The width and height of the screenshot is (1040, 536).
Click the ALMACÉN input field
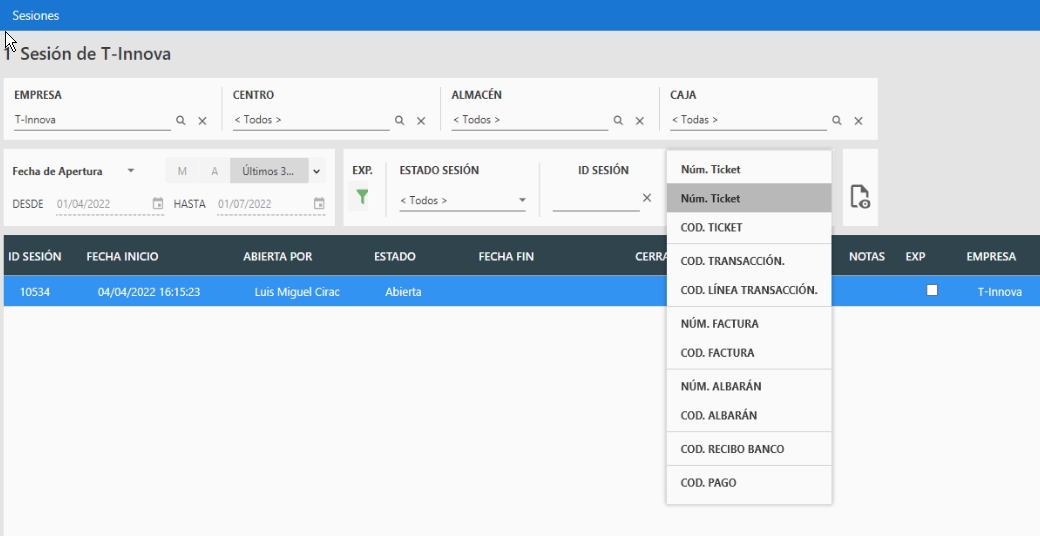pyautogui.click(x=530, y=120)
